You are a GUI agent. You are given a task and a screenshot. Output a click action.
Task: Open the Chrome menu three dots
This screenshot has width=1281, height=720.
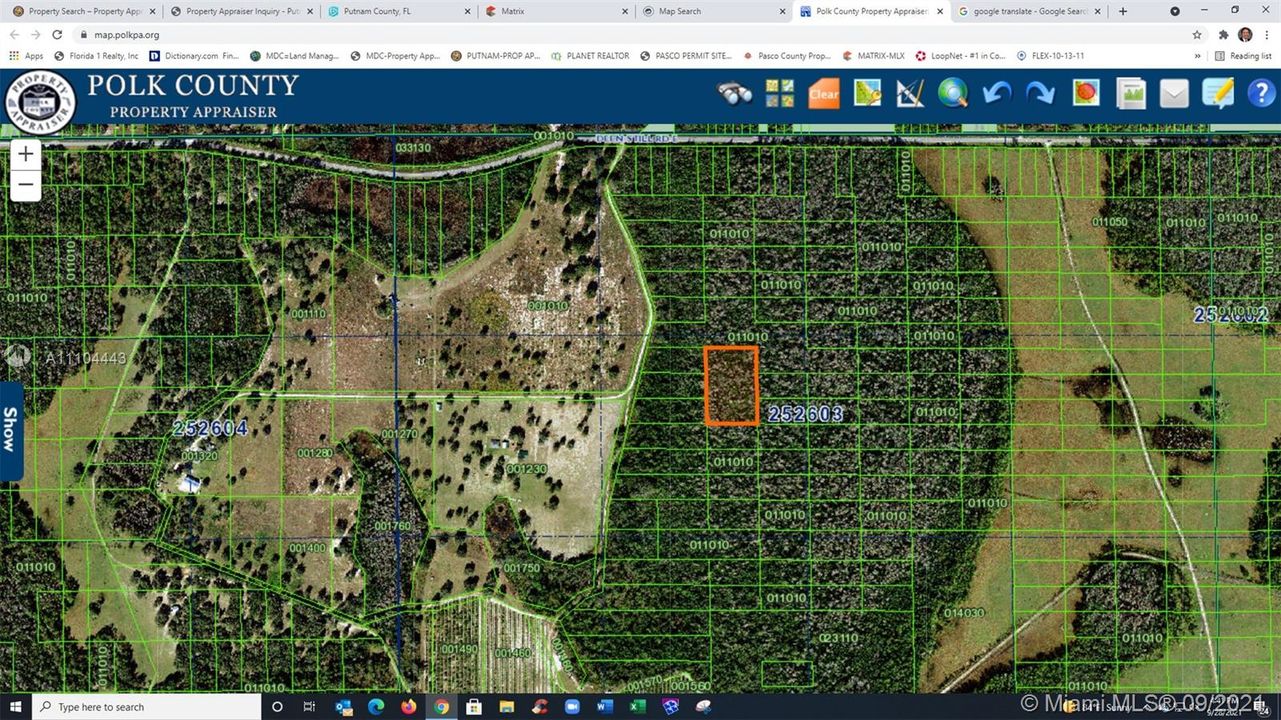click(1268, 34)
